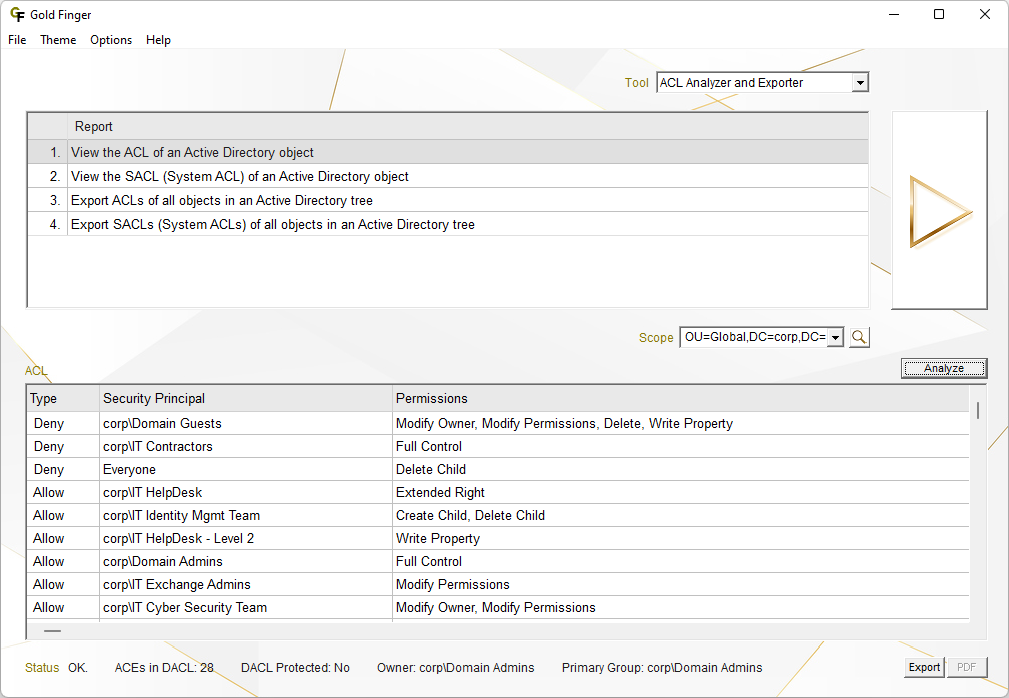This screenshot has height=698, width=1009.
Task: Select the corp\IT Cyber Security Team row
Action: [x=184, y=608]
